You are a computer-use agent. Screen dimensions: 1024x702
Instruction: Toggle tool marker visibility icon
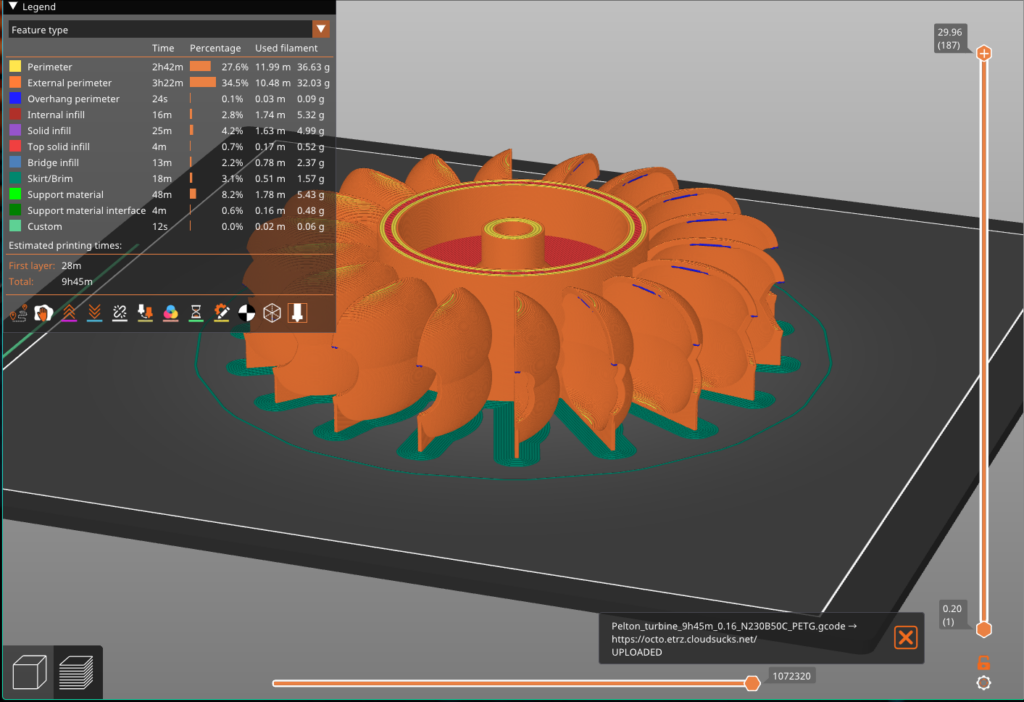[297, 313]
